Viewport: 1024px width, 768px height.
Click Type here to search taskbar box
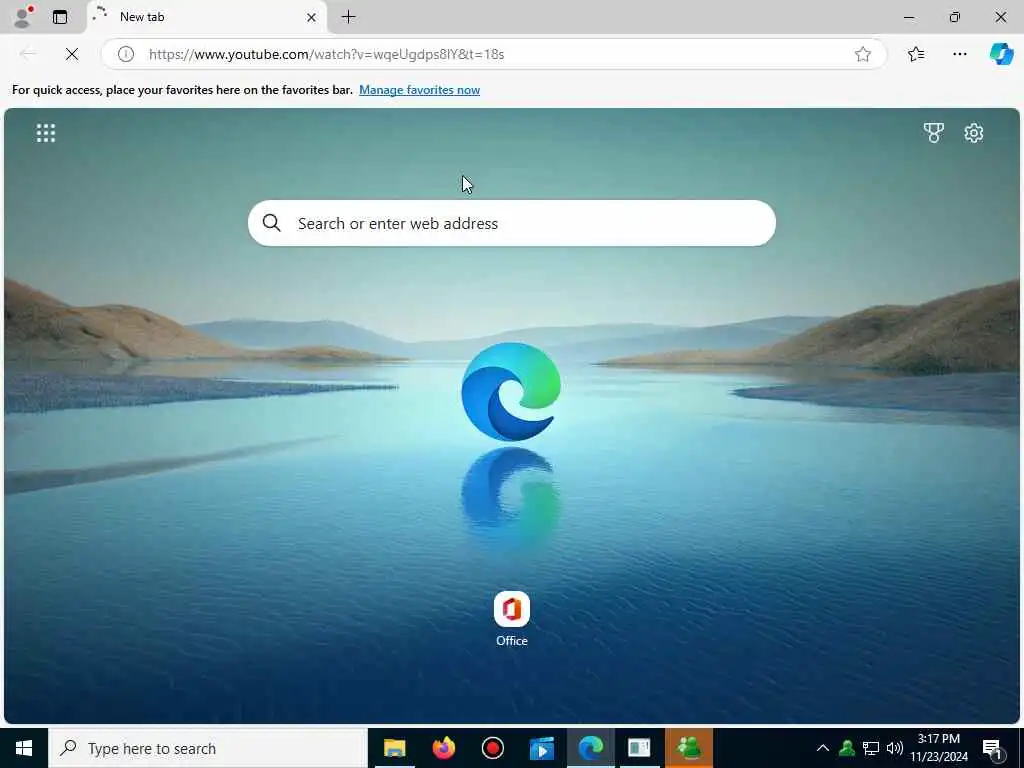click(x=208, y=748)
